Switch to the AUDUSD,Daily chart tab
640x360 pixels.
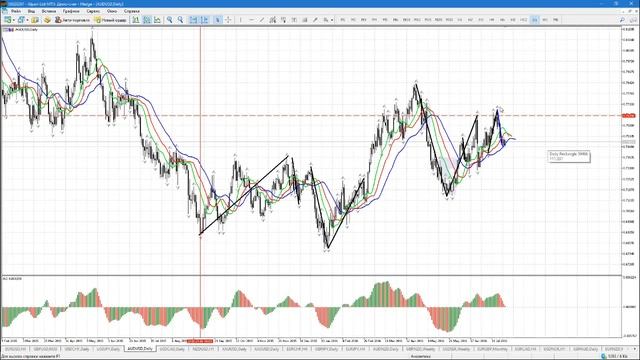(140, 349)
